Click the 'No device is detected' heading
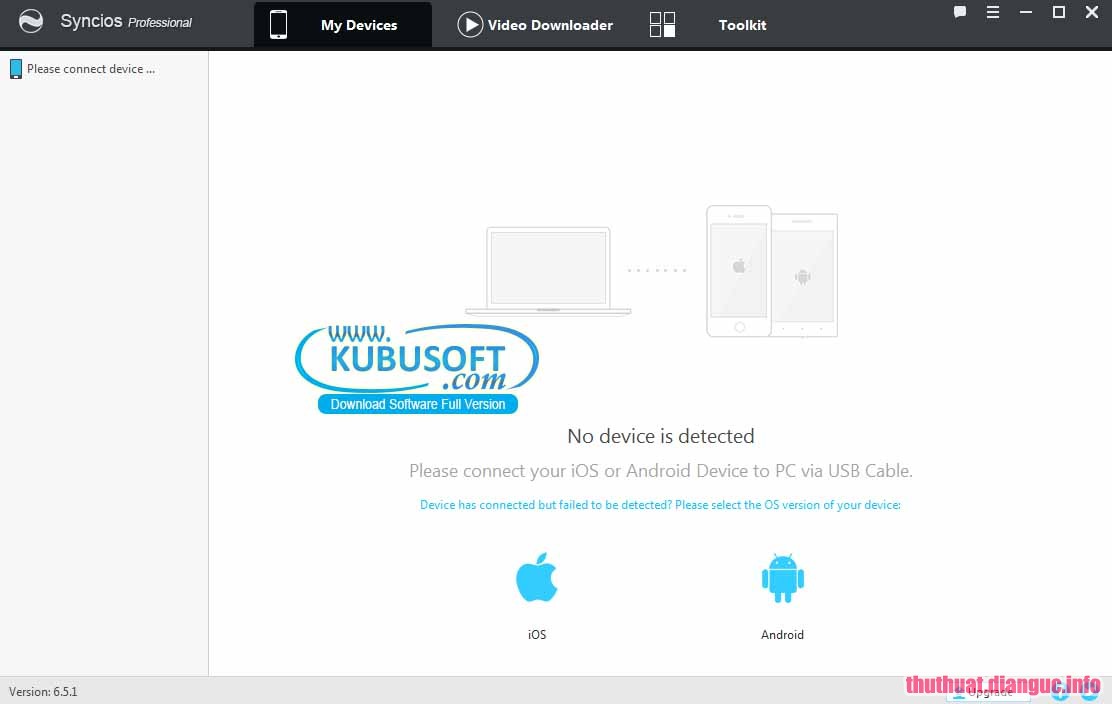The width and height of the screenshot is (1112, 704). (660, 436)
